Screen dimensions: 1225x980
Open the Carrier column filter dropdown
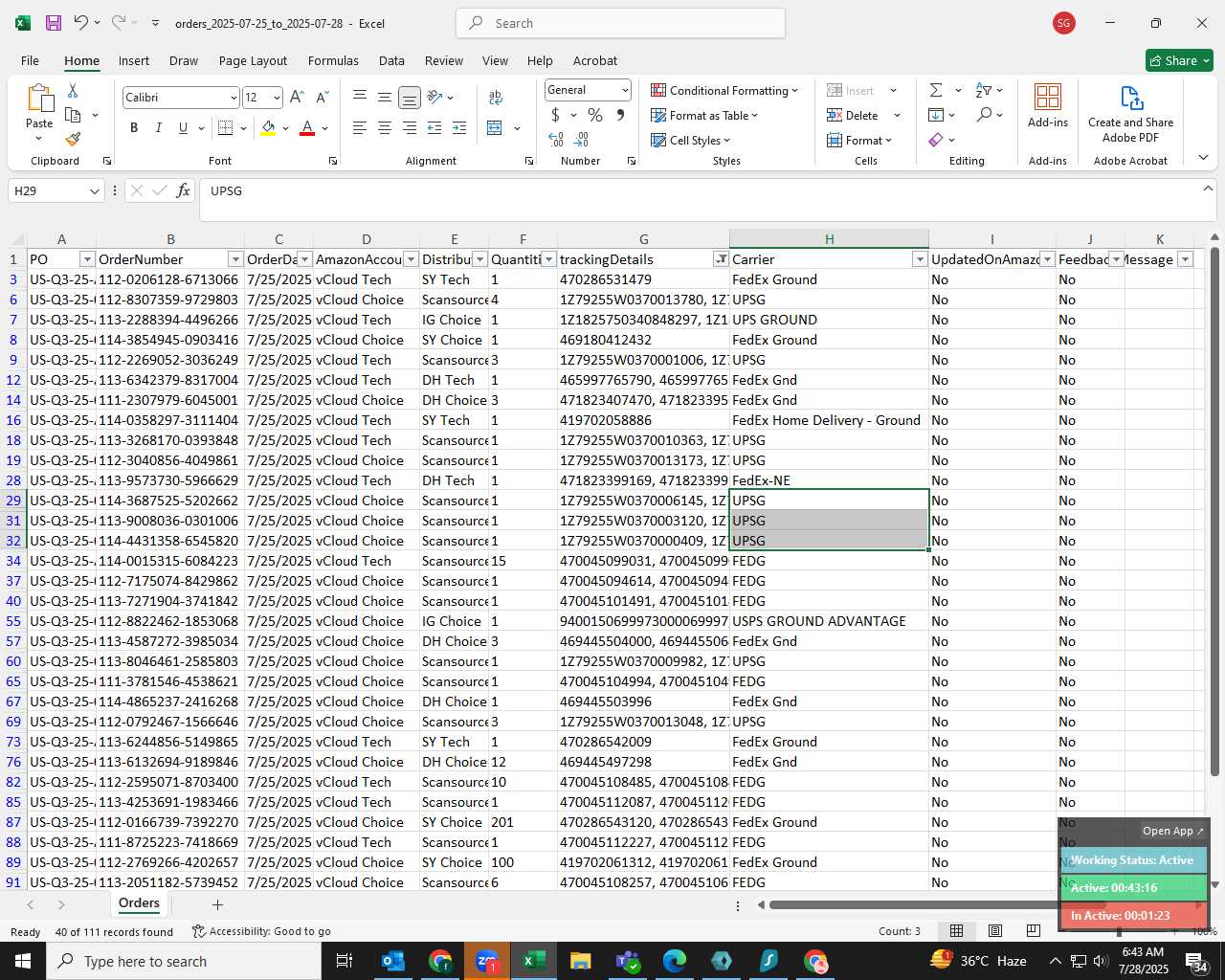[920, 259]
